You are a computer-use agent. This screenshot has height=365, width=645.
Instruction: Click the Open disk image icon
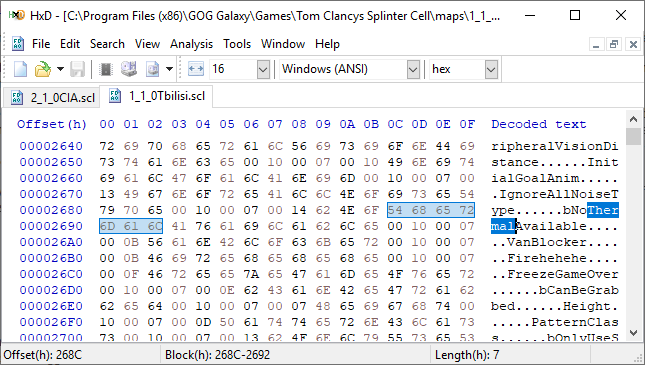[x=153, y=69]
